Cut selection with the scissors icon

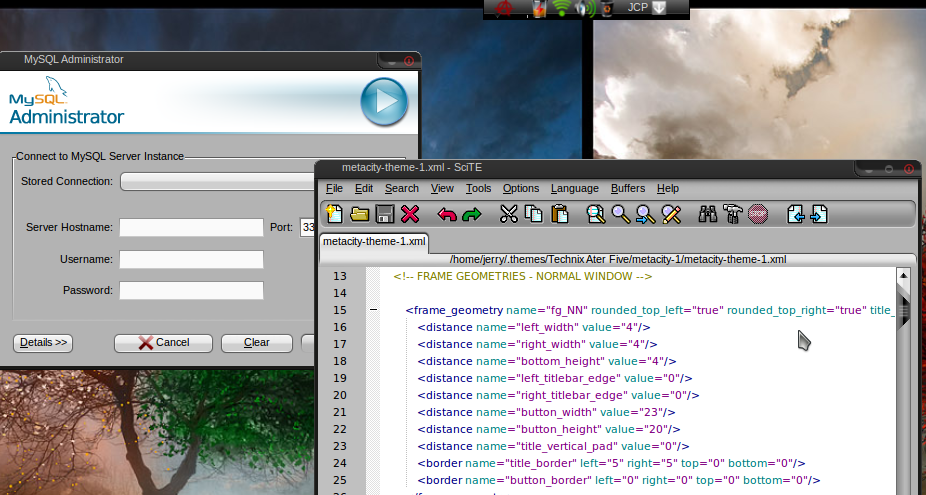tap(508, 214)
